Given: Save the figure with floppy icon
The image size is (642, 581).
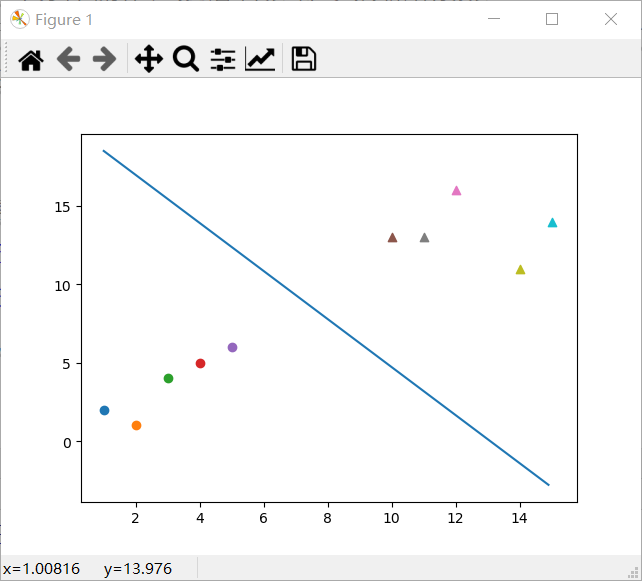Looking at the screenshot, I should click(x=304, y=60).
